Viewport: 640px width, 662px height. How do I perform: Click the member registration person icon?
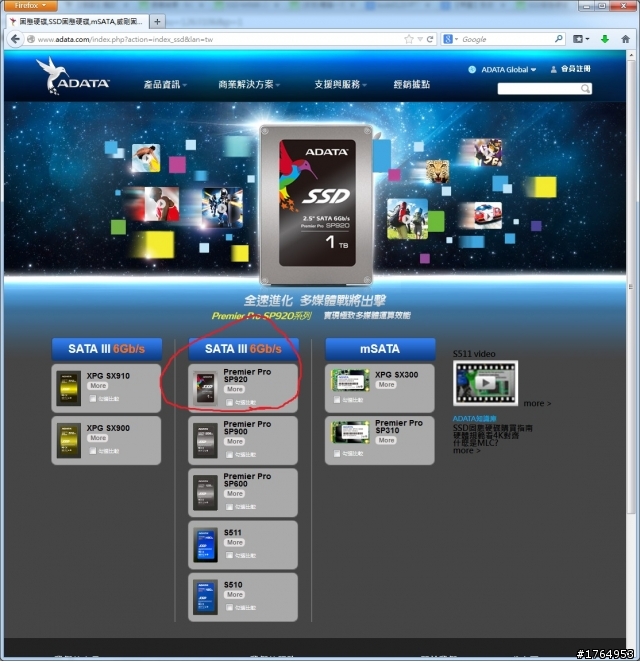553,70
